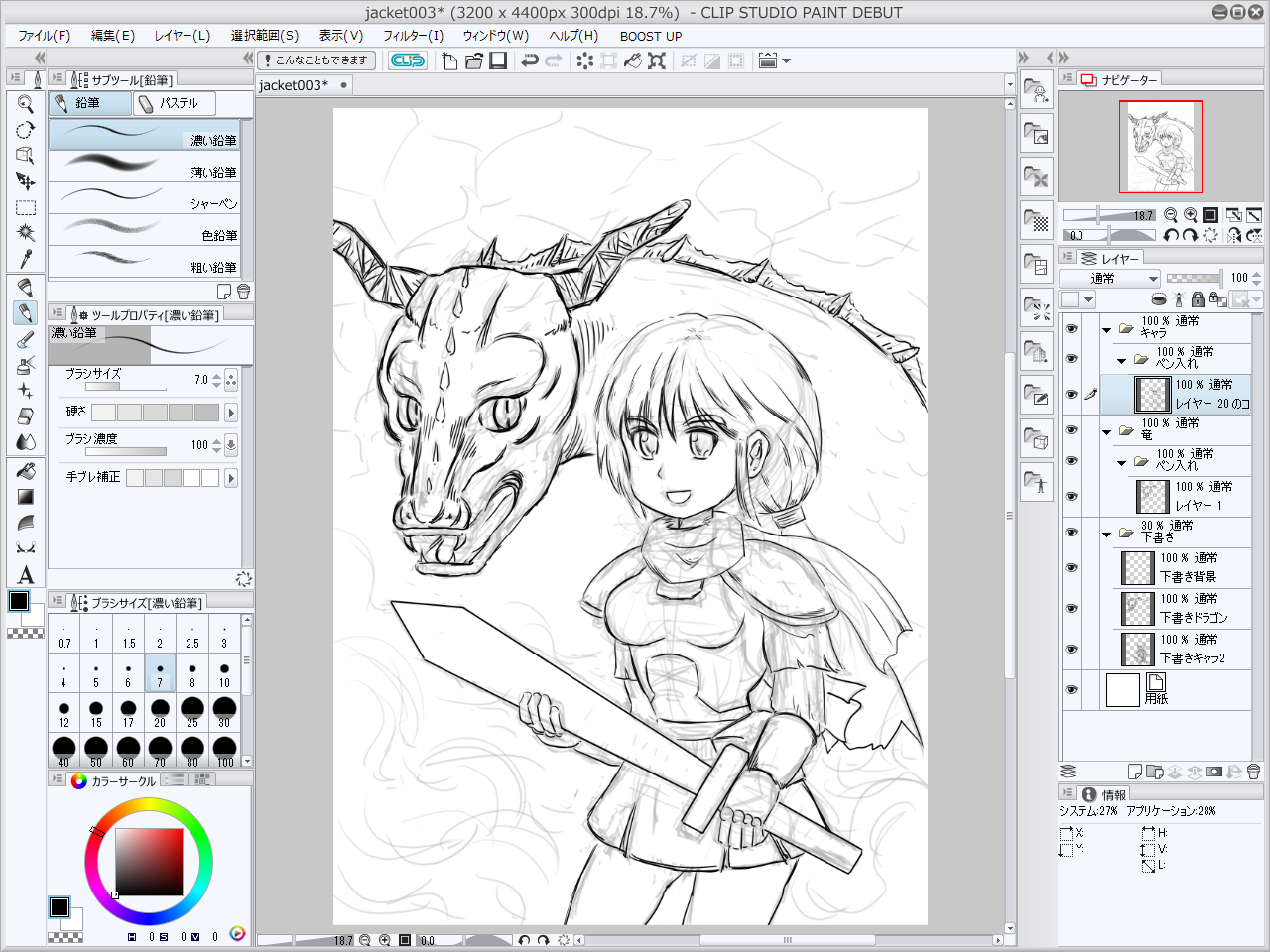
Task: Zoom out in the Navigator panel
Action: pos(1171,215)
